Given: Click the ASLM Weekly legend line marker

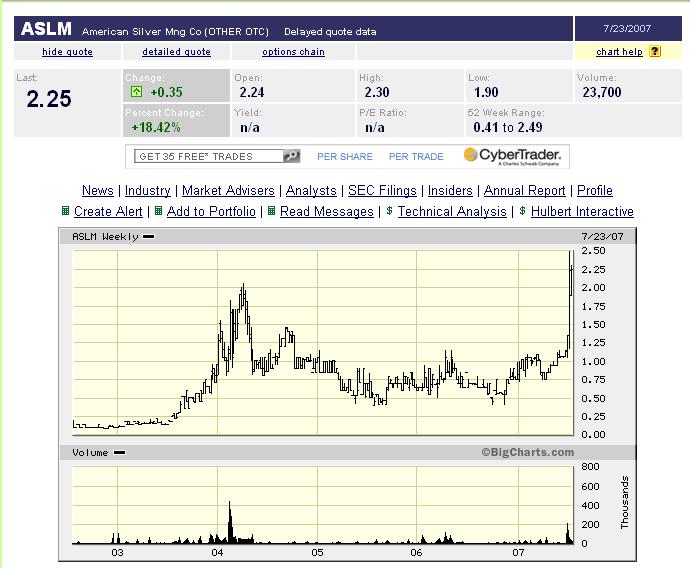Looking at the screenshot, I should 149,237.
